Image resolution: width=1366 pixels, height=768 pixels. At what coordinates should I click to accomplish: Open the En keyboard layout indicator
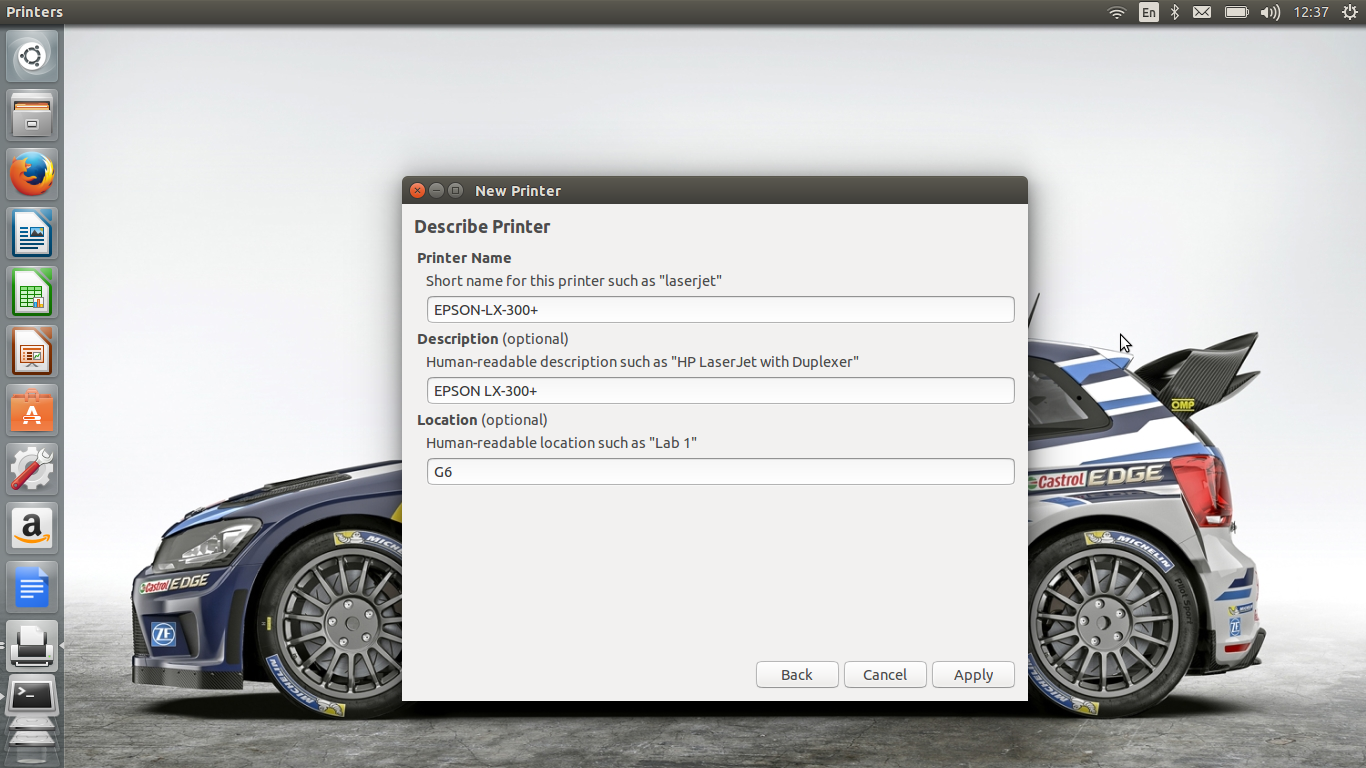pos(1149,12)
